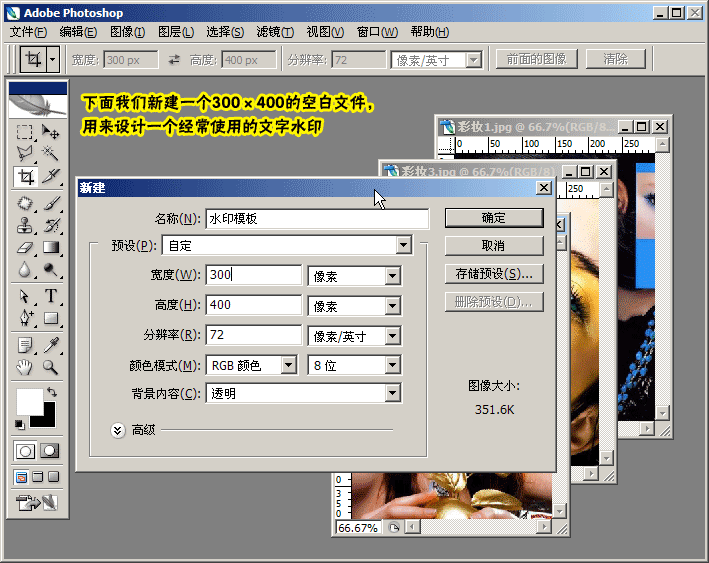Screen dimensions: 709x563
Task: Select the Gradient tool
Action: pos(50,247)
